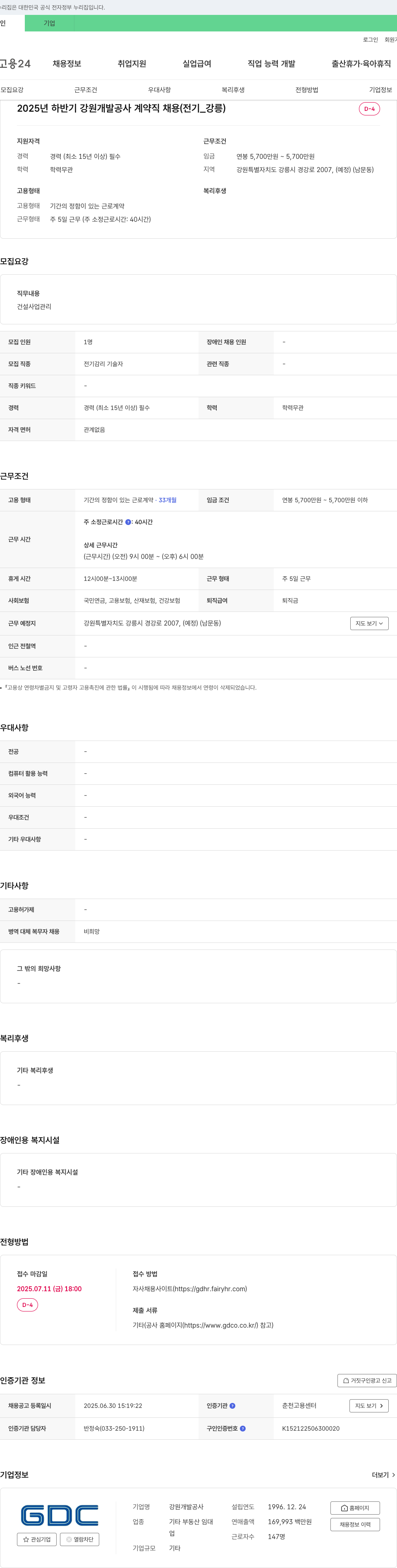The image size is (397, 1568).
Task: Click the 로그인 link
Action: (x=370, y=40)
